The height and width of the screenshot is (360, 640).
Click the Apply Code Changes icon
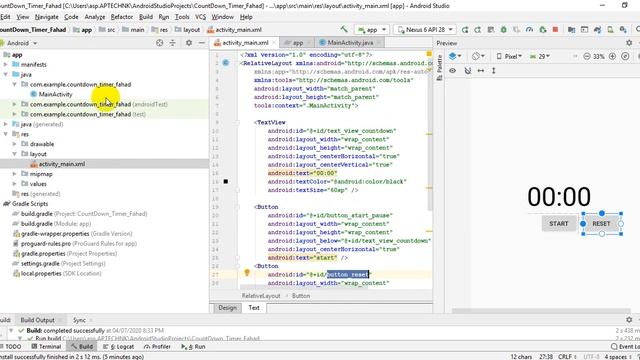click(478, 30)
